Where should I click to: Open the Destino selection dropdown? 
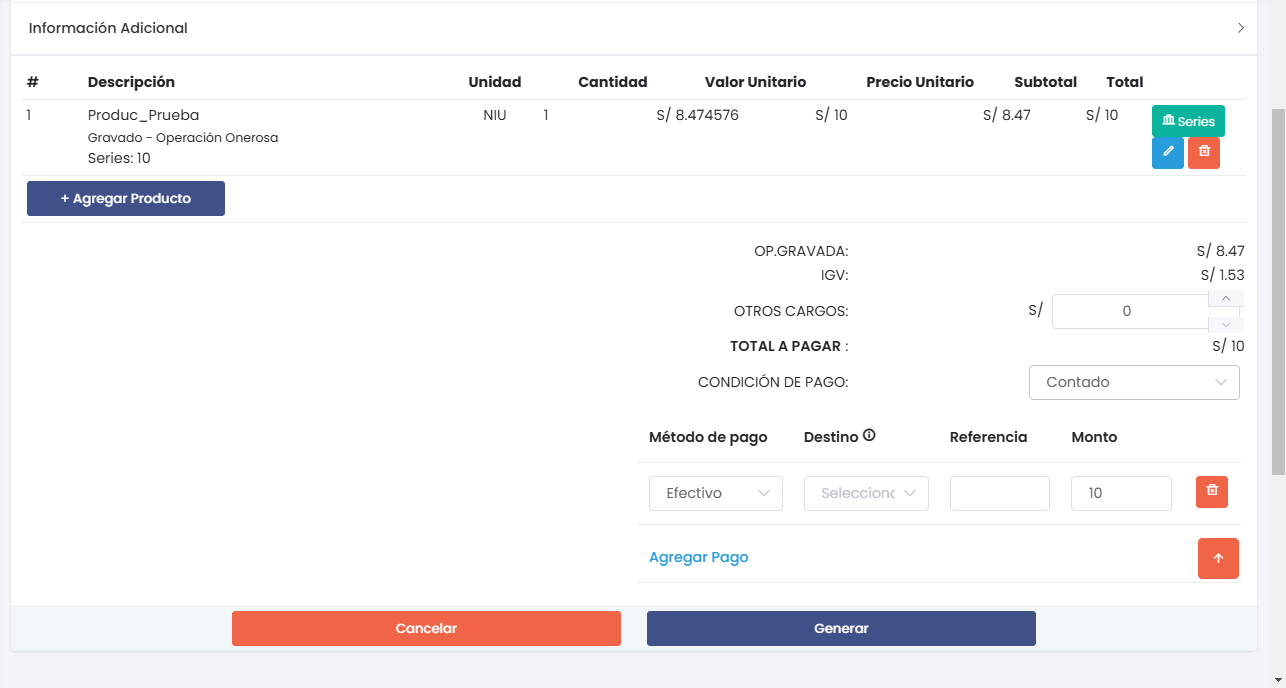pyautogui.click(x=866, y=493)
